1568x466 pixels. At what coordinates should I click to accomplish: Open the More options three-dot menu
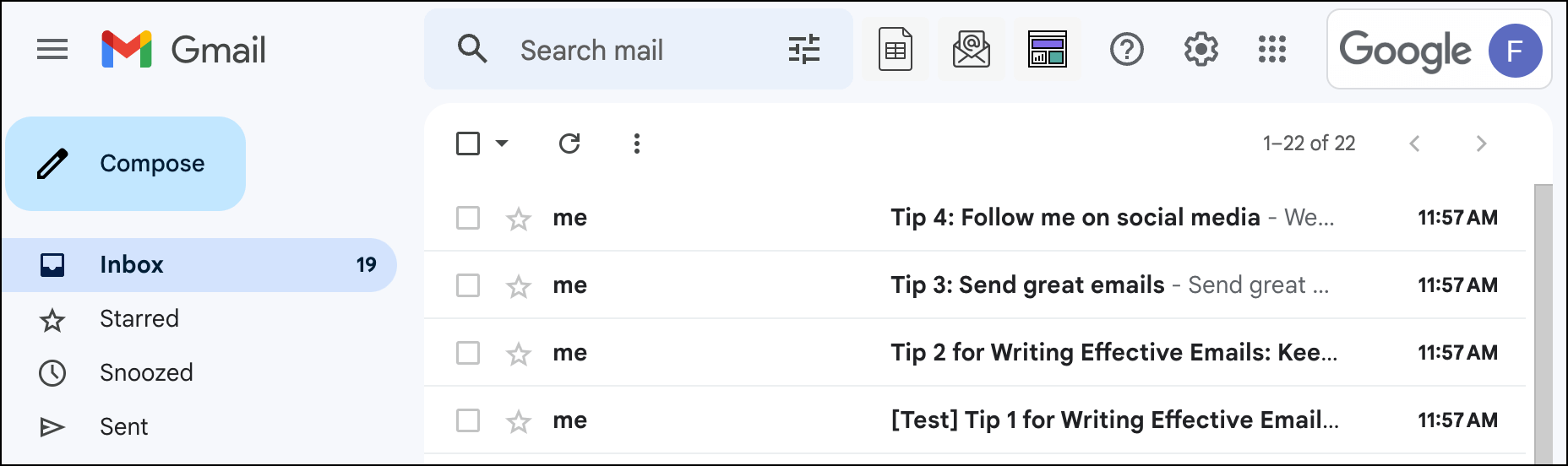(637, 144)
